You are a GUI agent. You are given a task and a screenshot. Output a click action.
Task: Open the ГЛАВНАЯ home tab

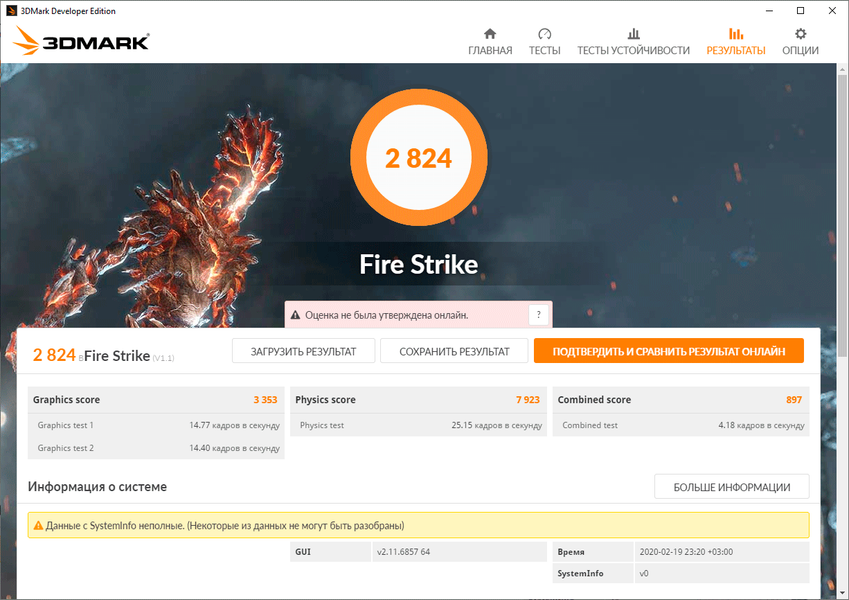490,42
